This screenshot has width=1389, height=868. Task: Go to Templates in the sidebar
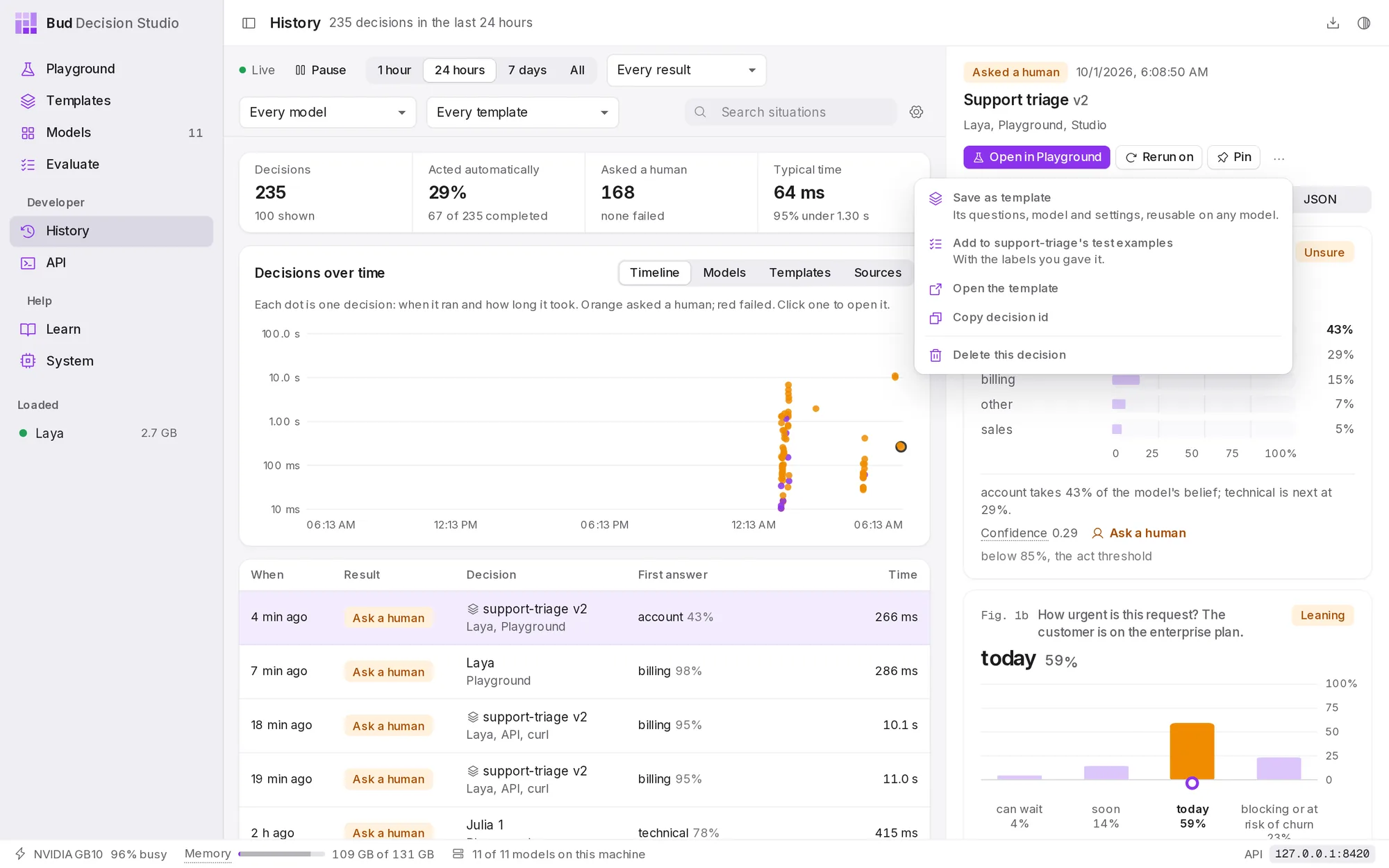[x=111, y=101]
